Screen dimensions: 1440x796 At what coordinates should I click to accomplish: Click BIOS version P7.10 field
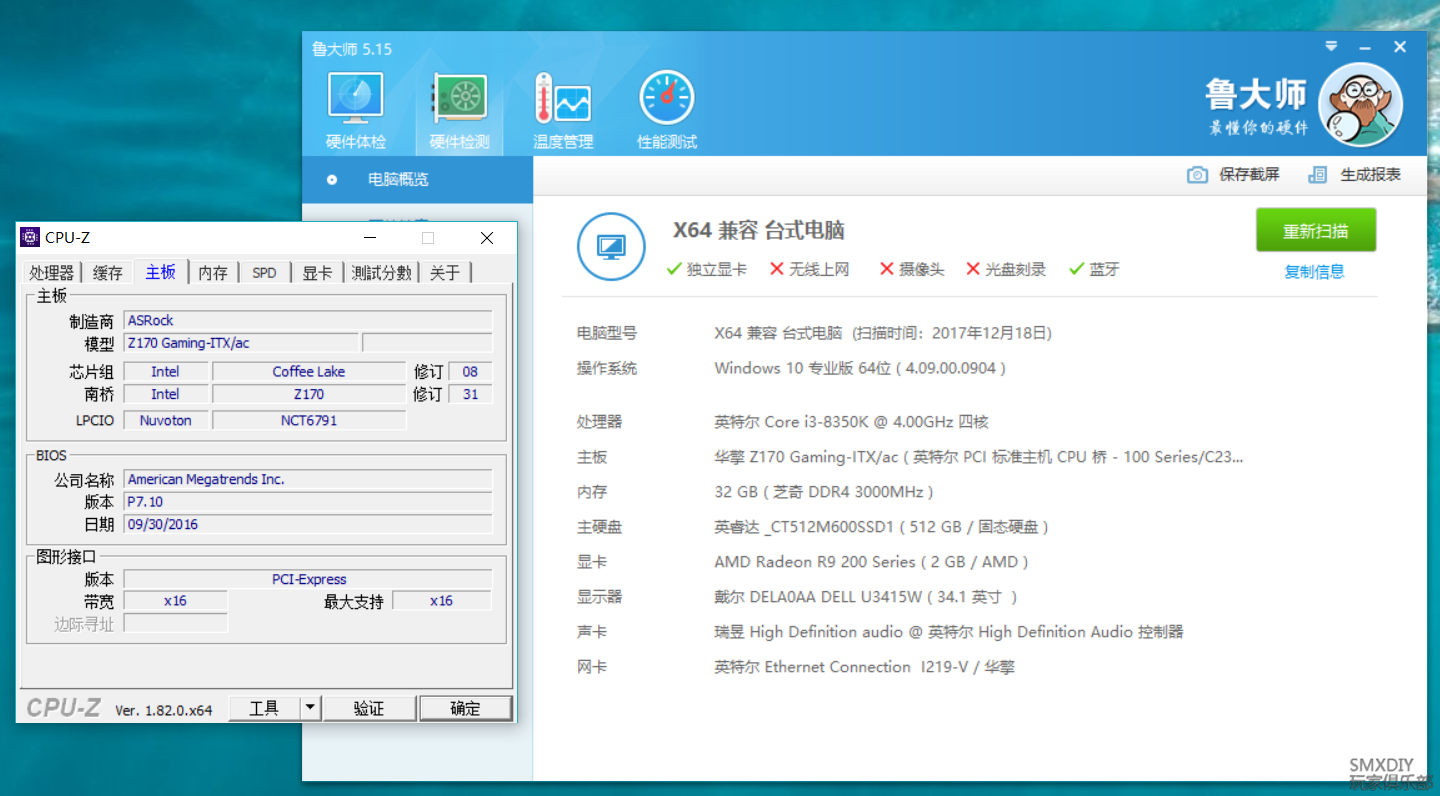point(308,501)
